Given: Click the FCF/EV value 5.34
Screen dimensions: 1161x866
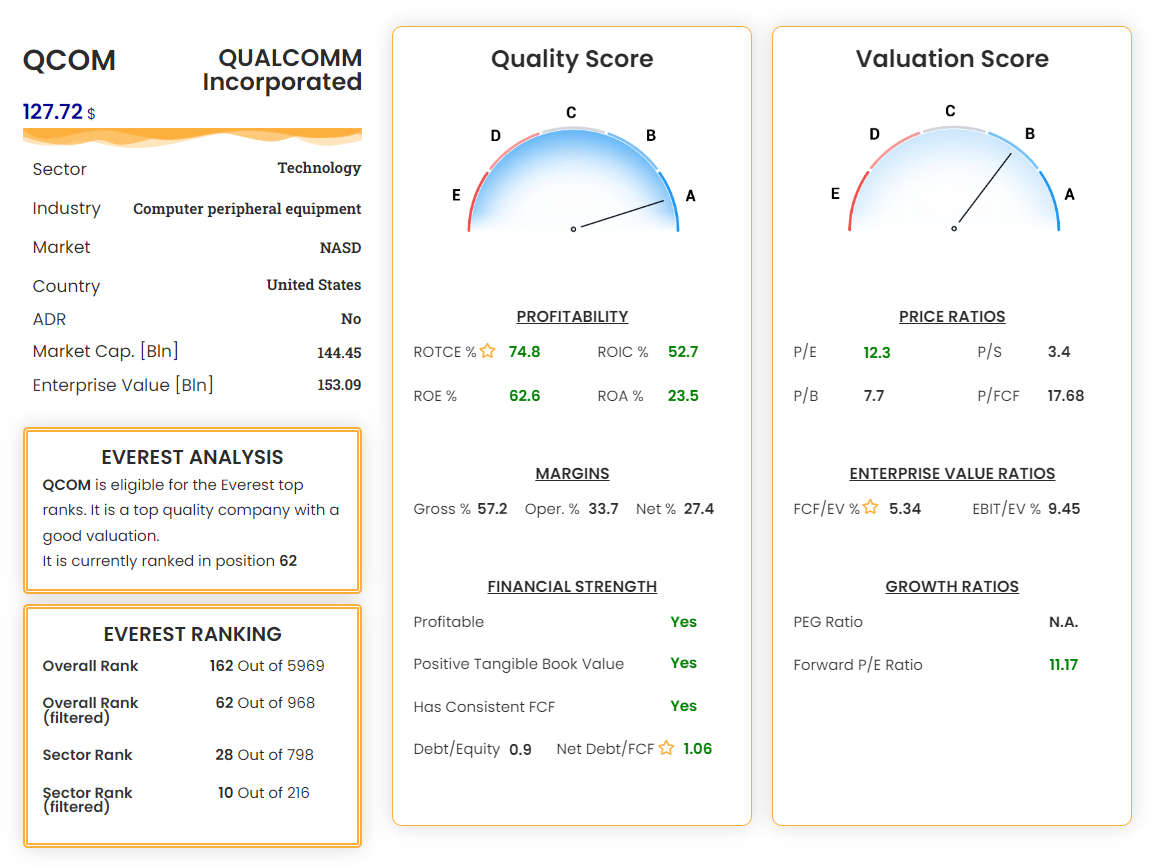Looking at the screenshot, I should click(905, 508).
